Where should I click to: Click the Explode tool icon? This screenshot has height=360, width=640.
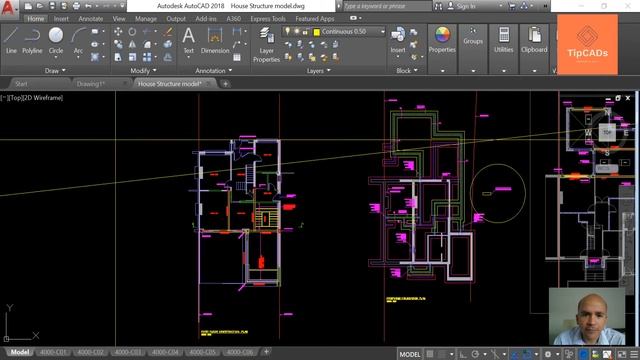coord(168,44)
